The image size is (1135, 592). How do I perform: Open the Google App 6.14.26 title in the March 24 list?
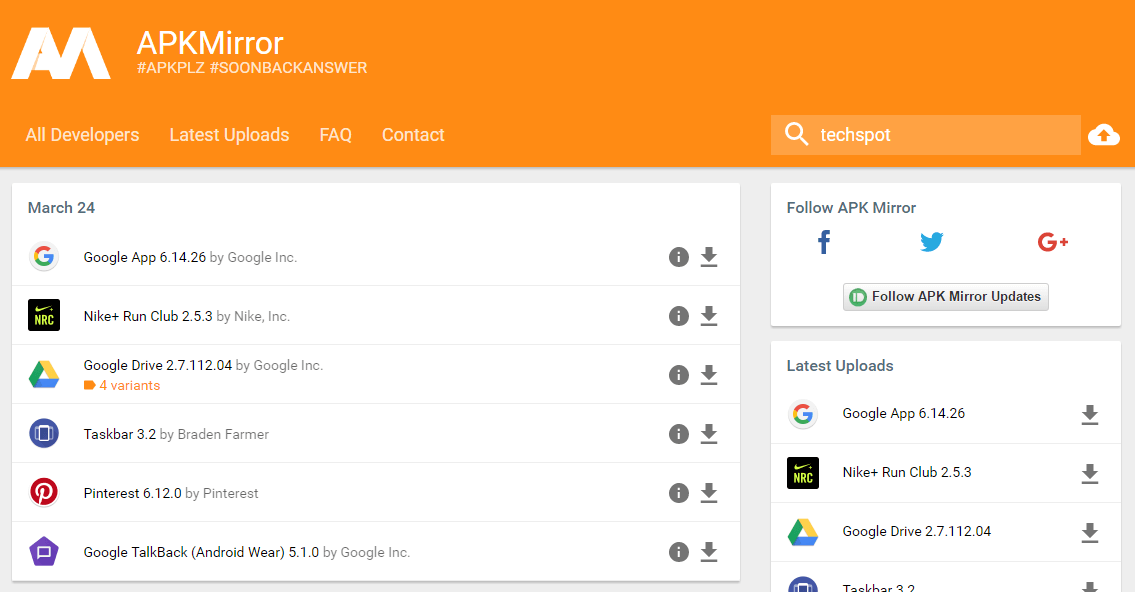coord(145,257)
